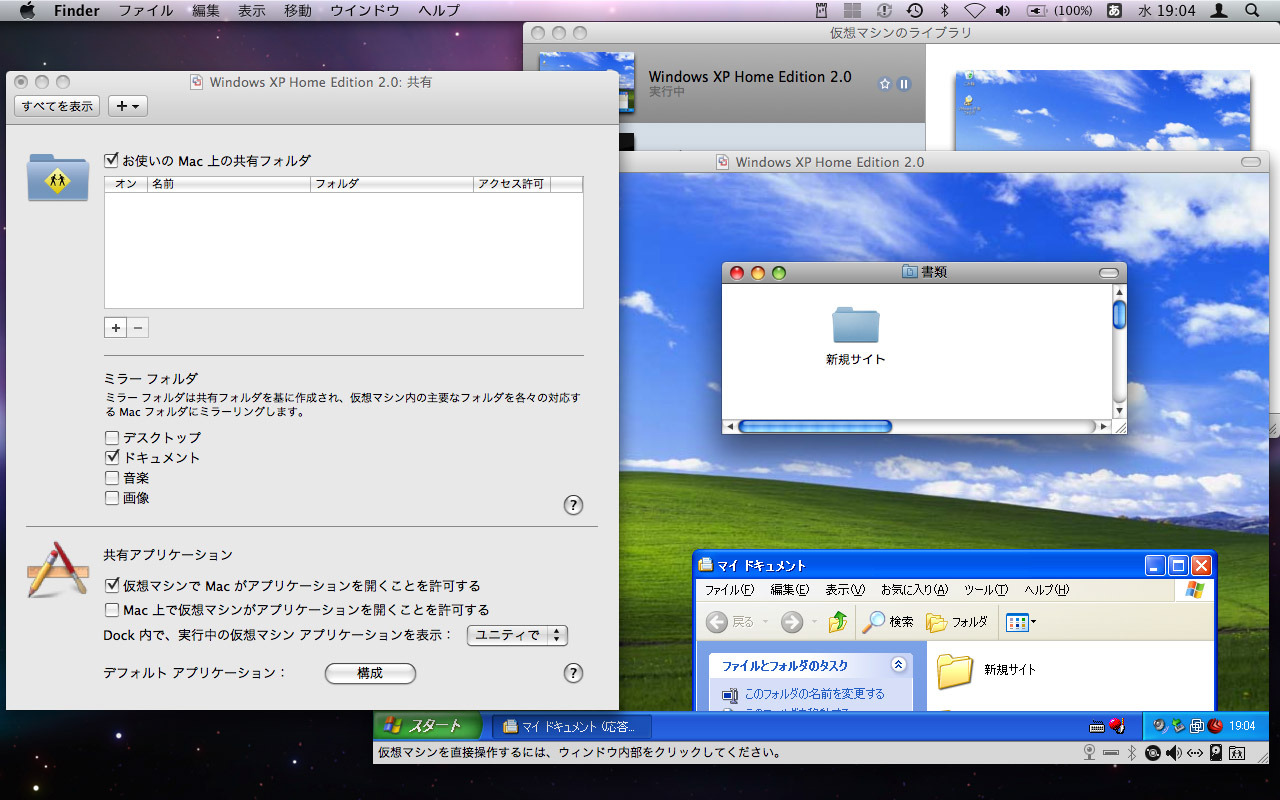Click the toolbar pill button in 書類 window

tap(1108, 272)
